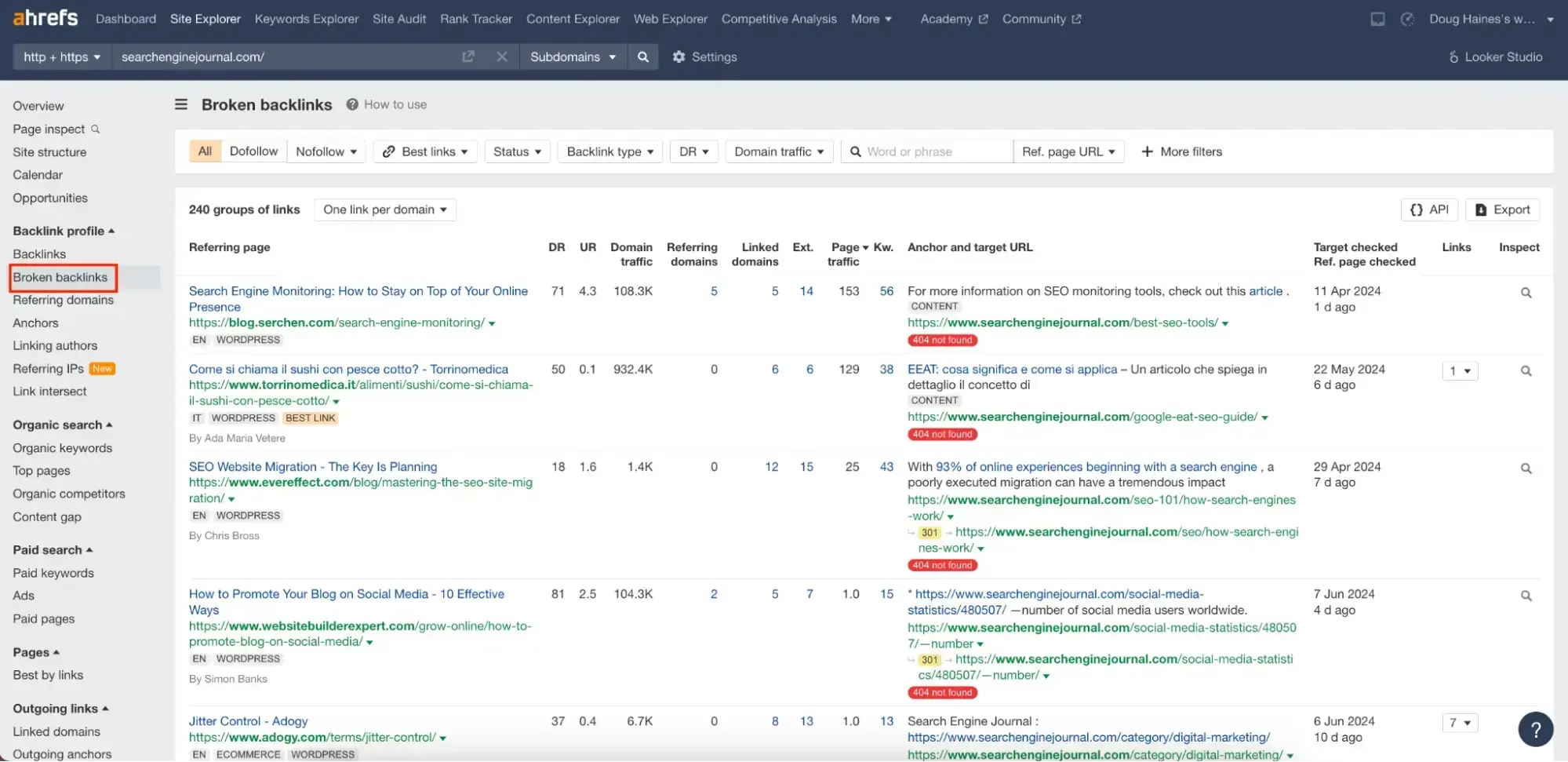Select the All links filter
Image resolution: width=1568 pixels, height=762 pixels.
click(x=205, y=151)
